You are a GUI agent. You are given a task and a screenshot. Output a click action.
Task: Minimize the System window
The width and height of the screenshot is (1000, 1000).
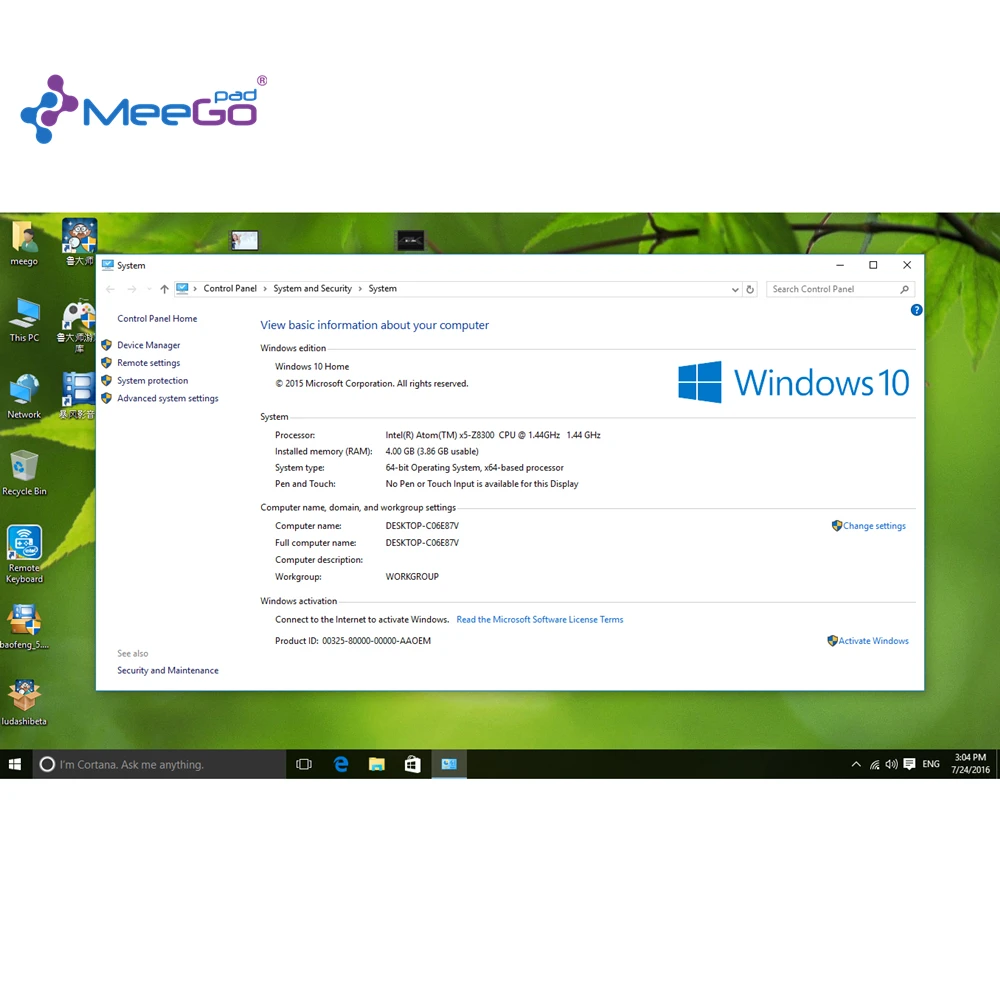(x=840, y=265)
